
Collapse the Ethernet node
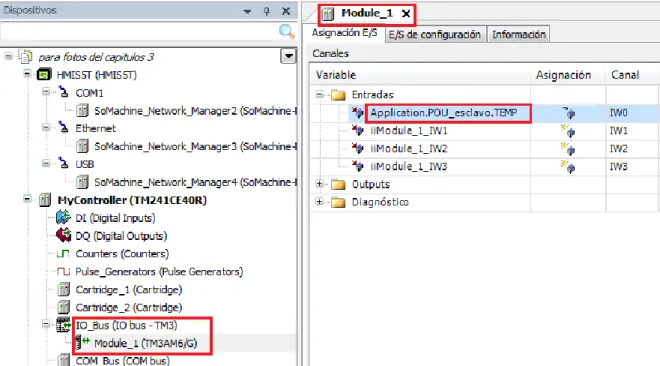[x=46, y=127]
